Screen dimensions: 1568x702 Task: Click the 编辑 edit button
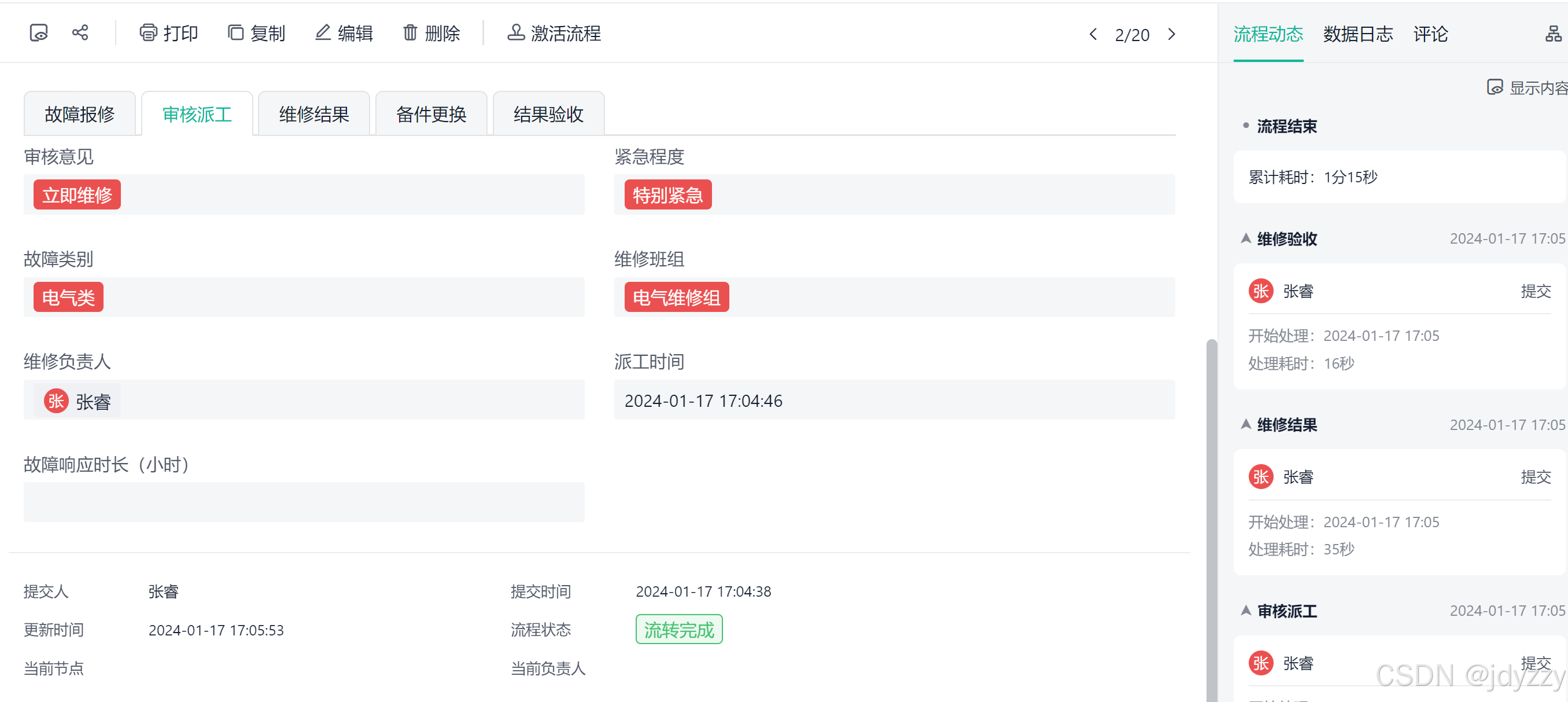pos(344,33)
